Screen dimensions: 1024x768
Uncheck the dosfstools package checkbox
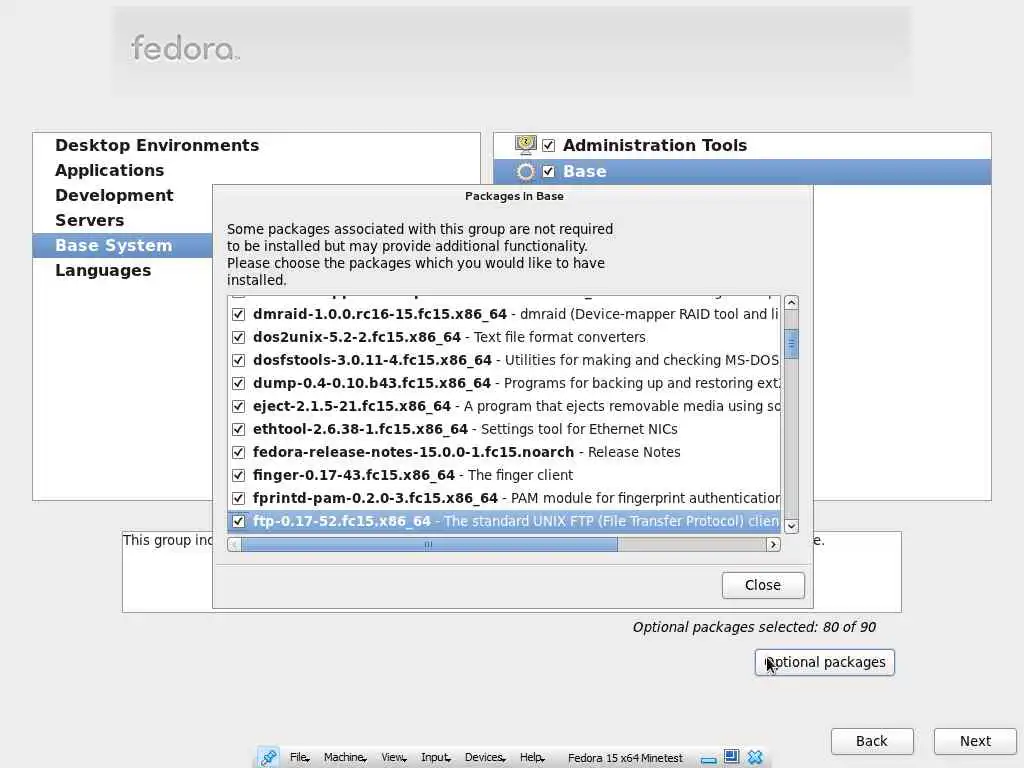point(238,360)
